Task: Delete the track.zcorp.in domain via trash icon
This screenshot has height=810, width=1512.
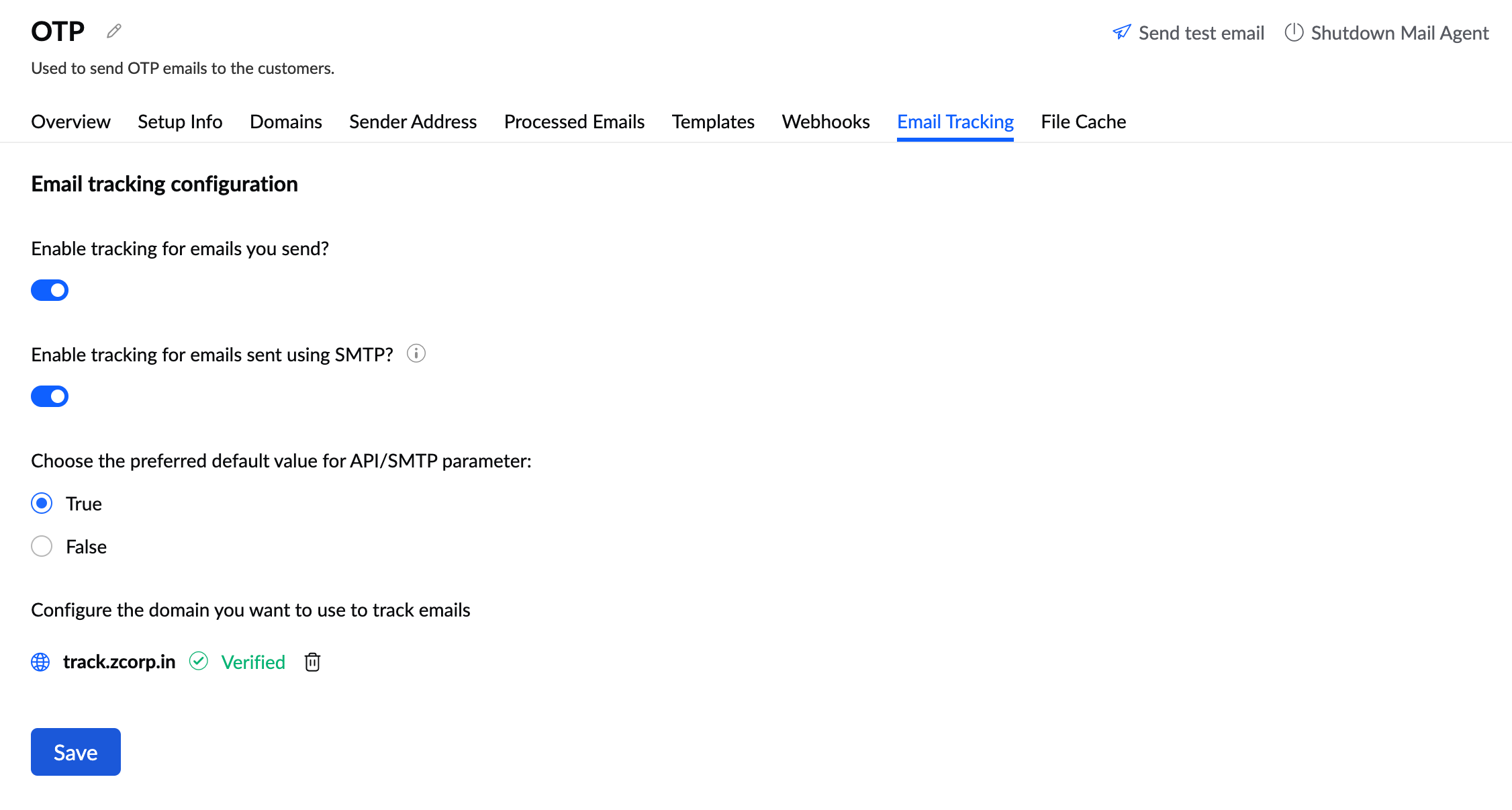Action: tap(312, 662)
